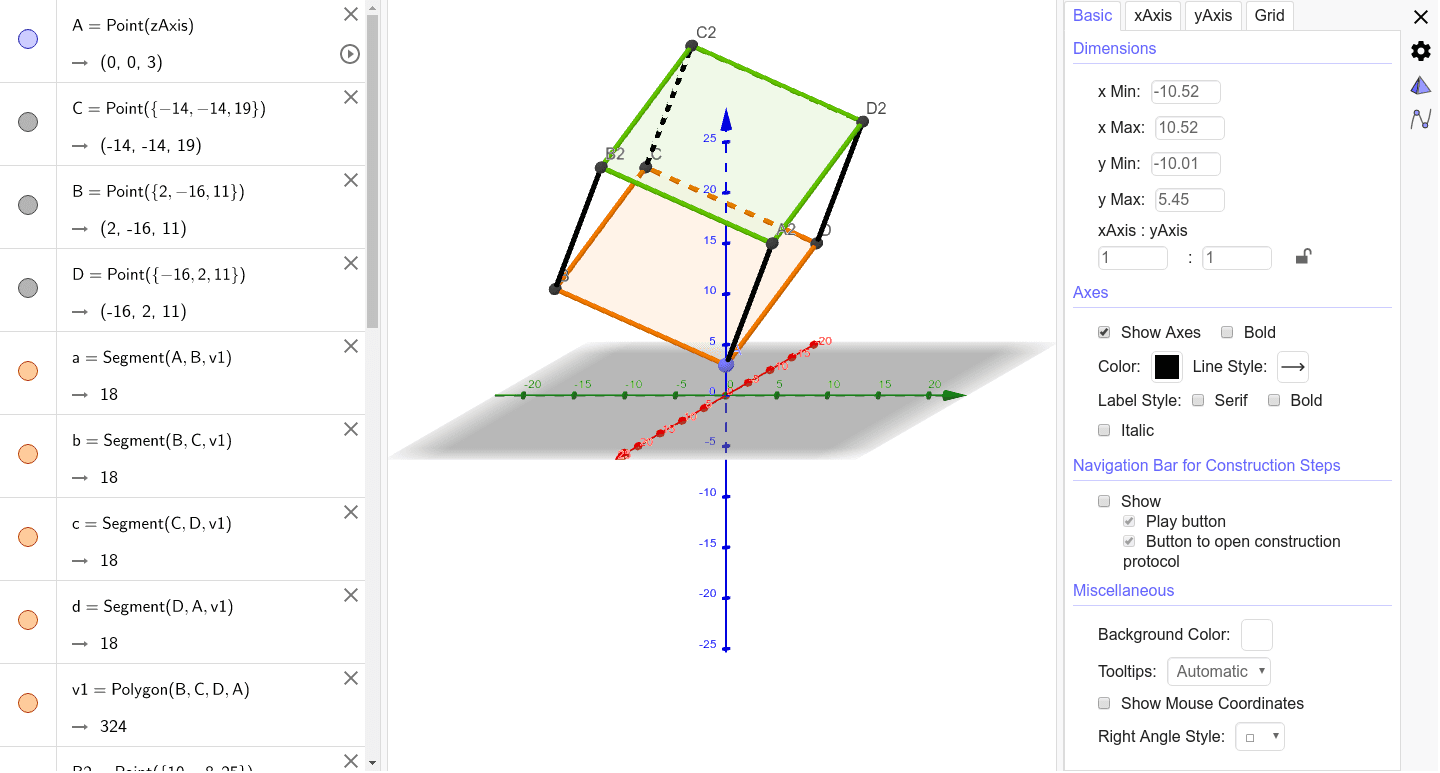Pick the white Background Color swatch
This screenshot has width=1440, height=773.
pyautogui.click(x=1256, y=635)
